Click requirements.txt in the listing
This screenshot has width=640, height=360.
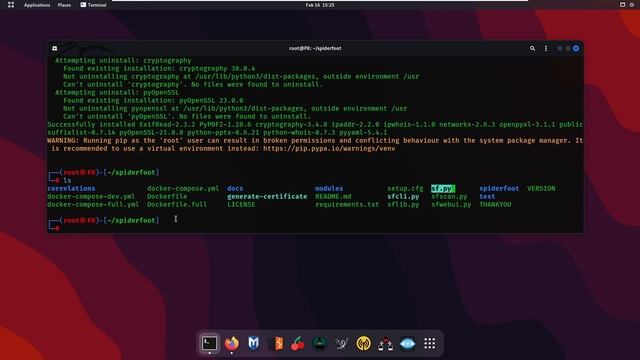click(x=347, y=204)
